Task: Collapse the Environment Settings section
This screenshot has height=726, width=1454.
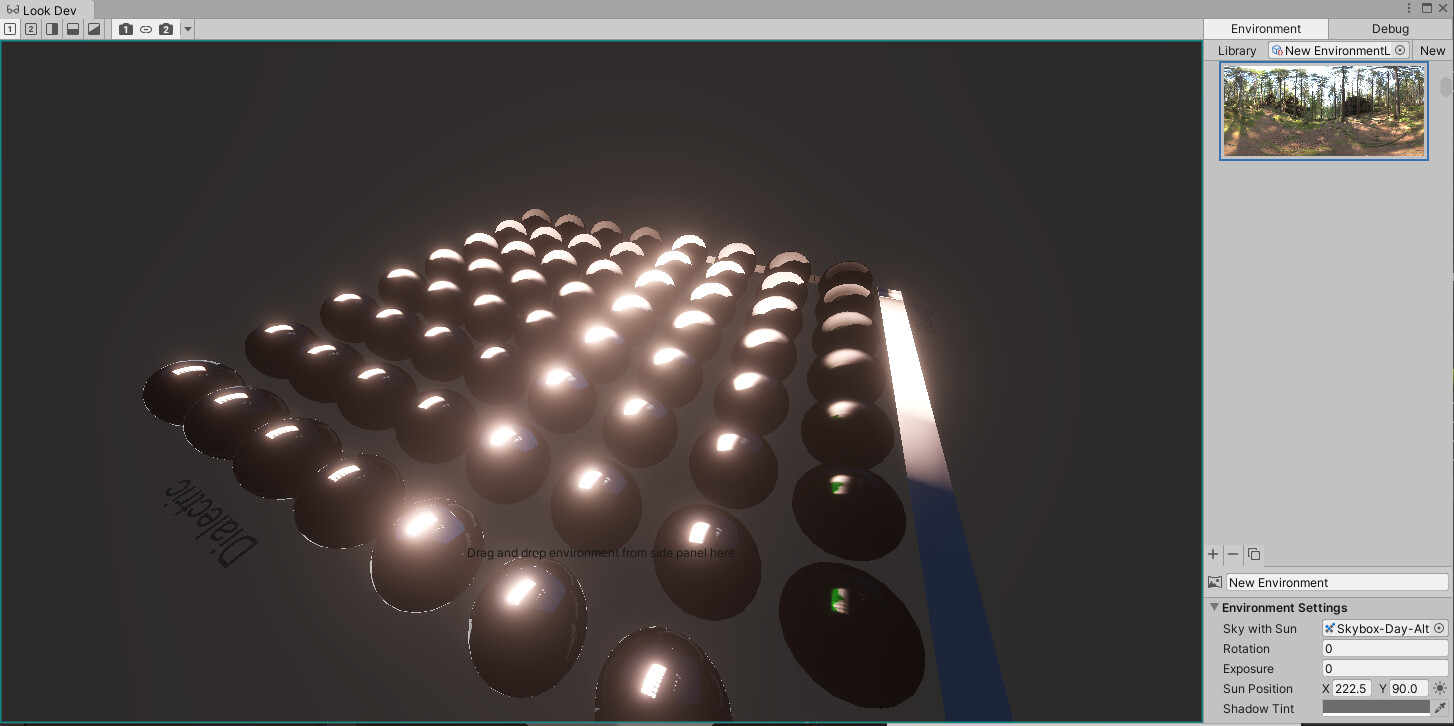Action: 1214,607
